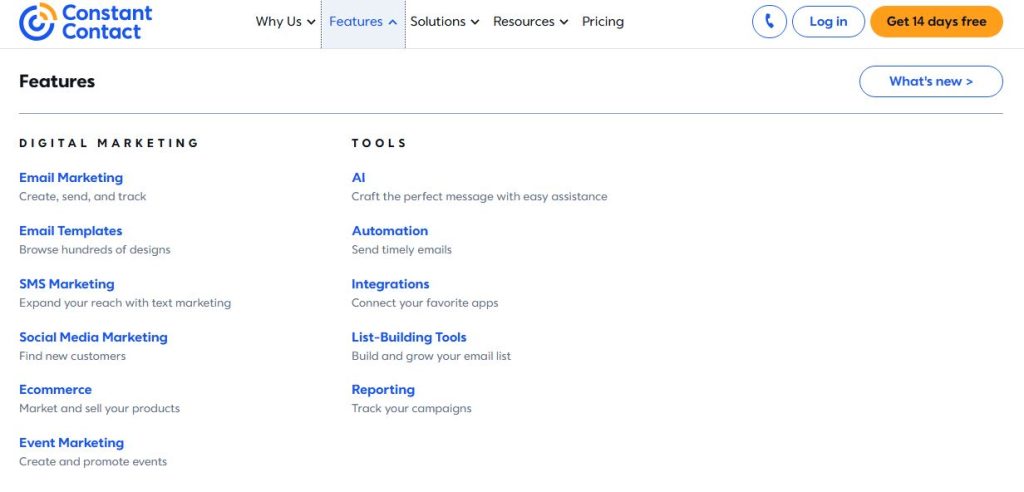
Task: Click Get 14 days free button
Action: pos(936,22)
